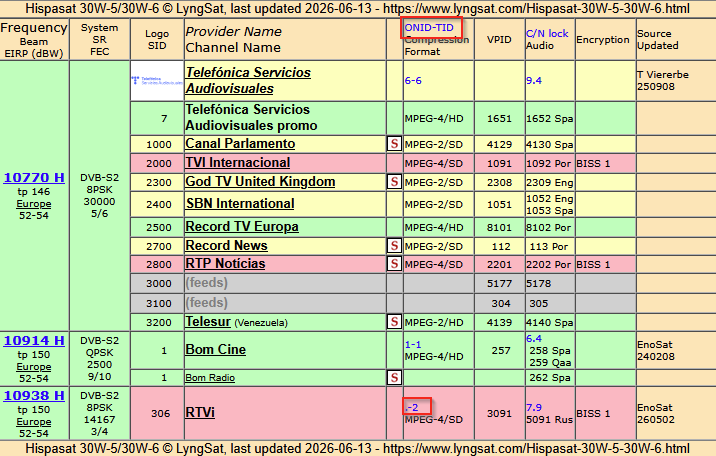Viewport: 716px width, 456px height.
Task: Click the T Viererbe 250908 source cell
Action: 676,81
